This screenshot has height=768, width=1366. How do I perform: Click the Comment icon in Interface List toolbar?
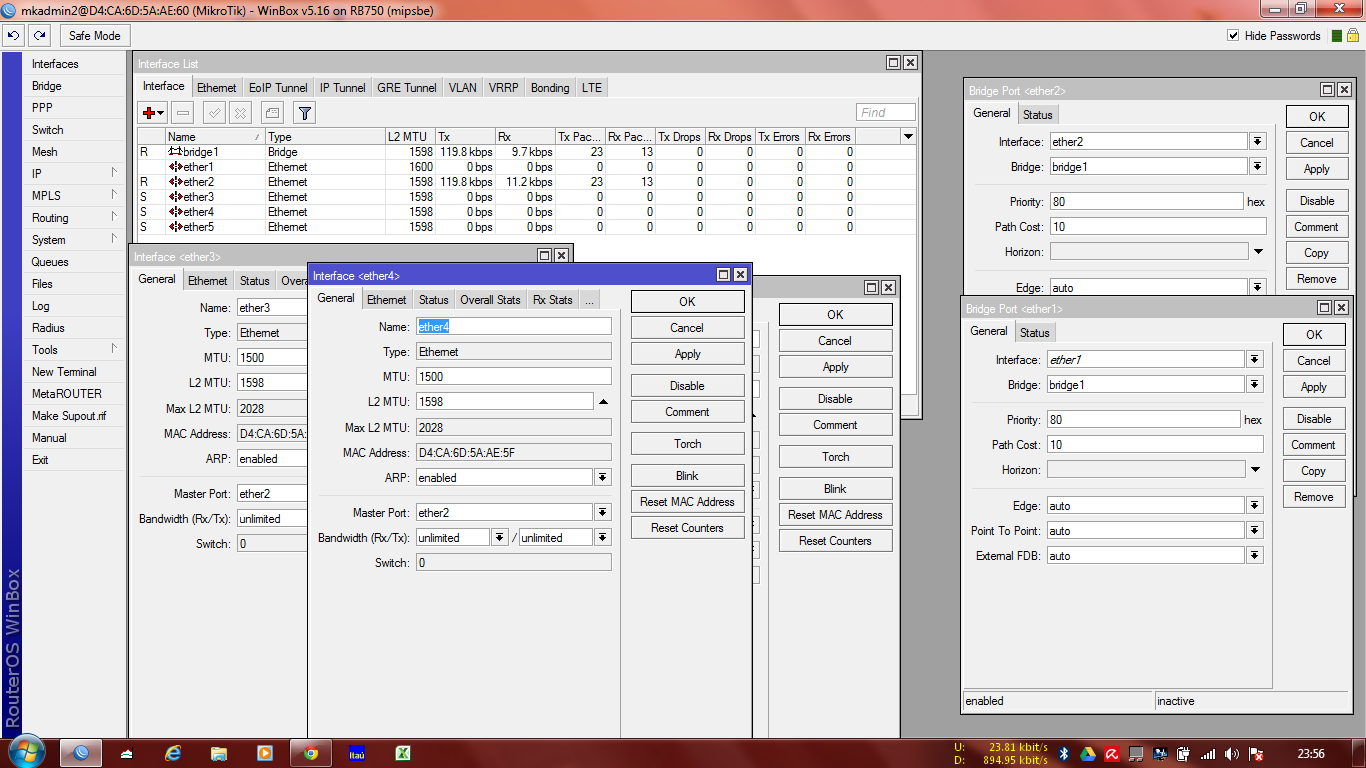273,113
